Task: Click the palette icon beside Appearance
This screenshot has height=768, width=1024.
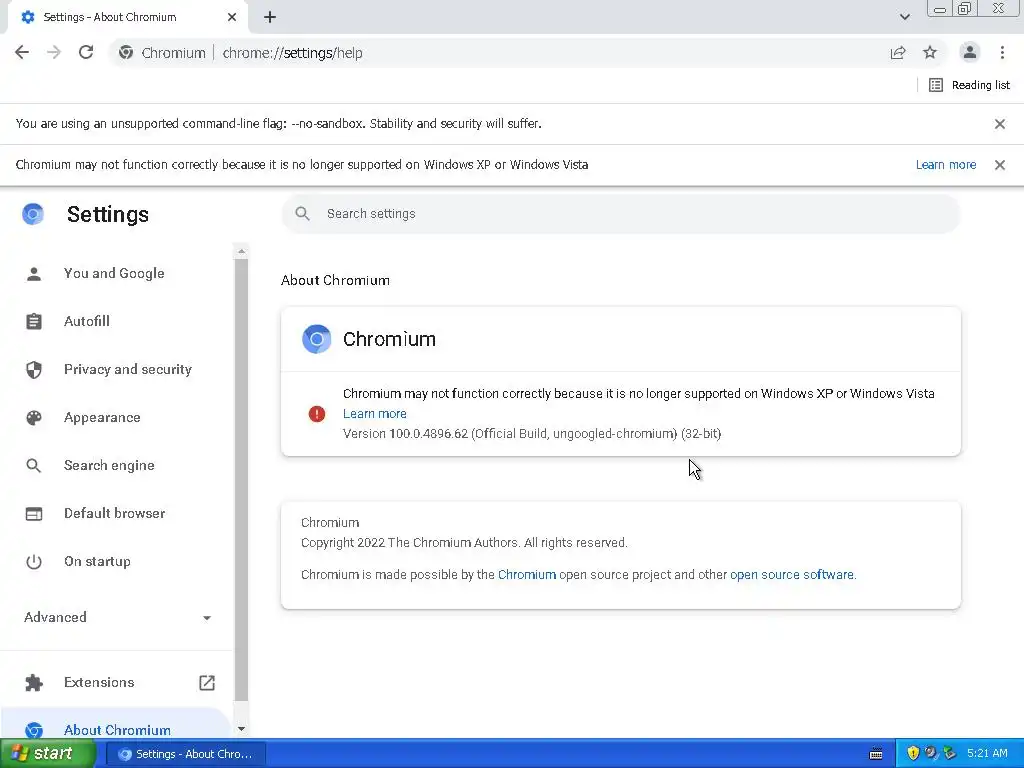Action: [x=34, y=417]
